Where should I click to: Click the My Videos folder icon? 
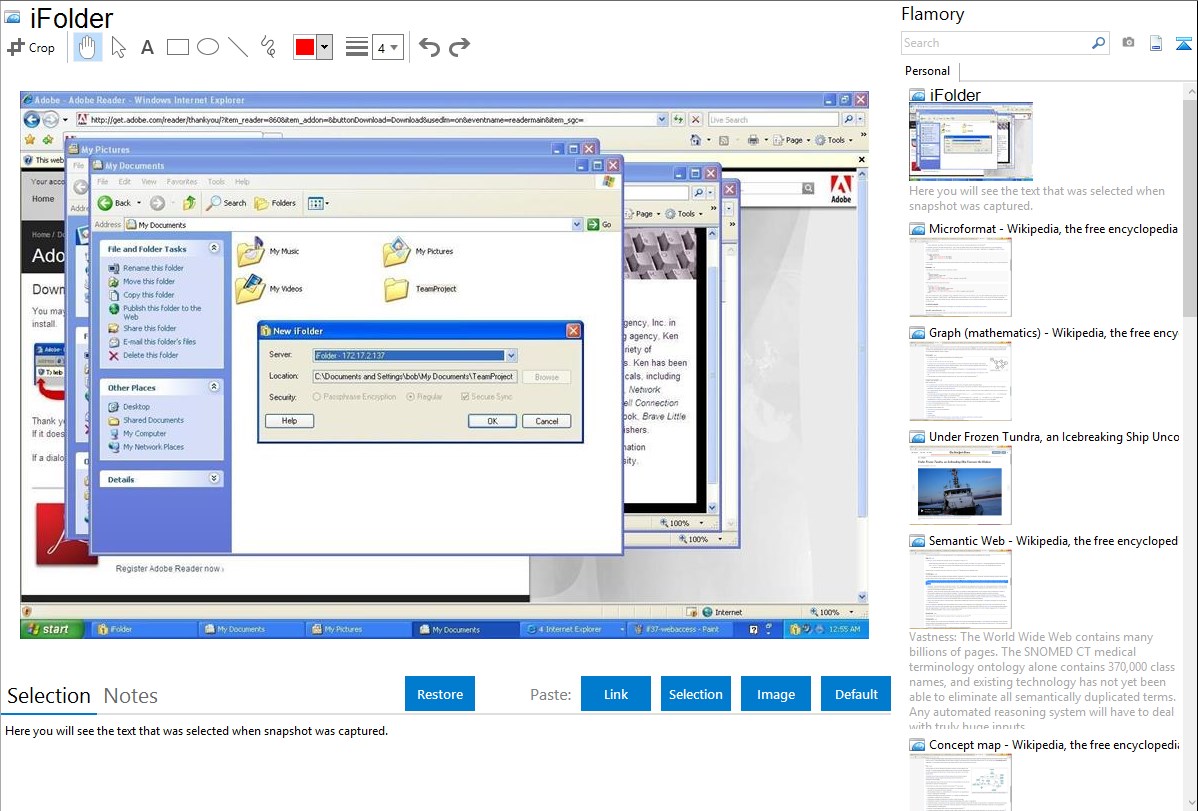click(x=251, y=289)
